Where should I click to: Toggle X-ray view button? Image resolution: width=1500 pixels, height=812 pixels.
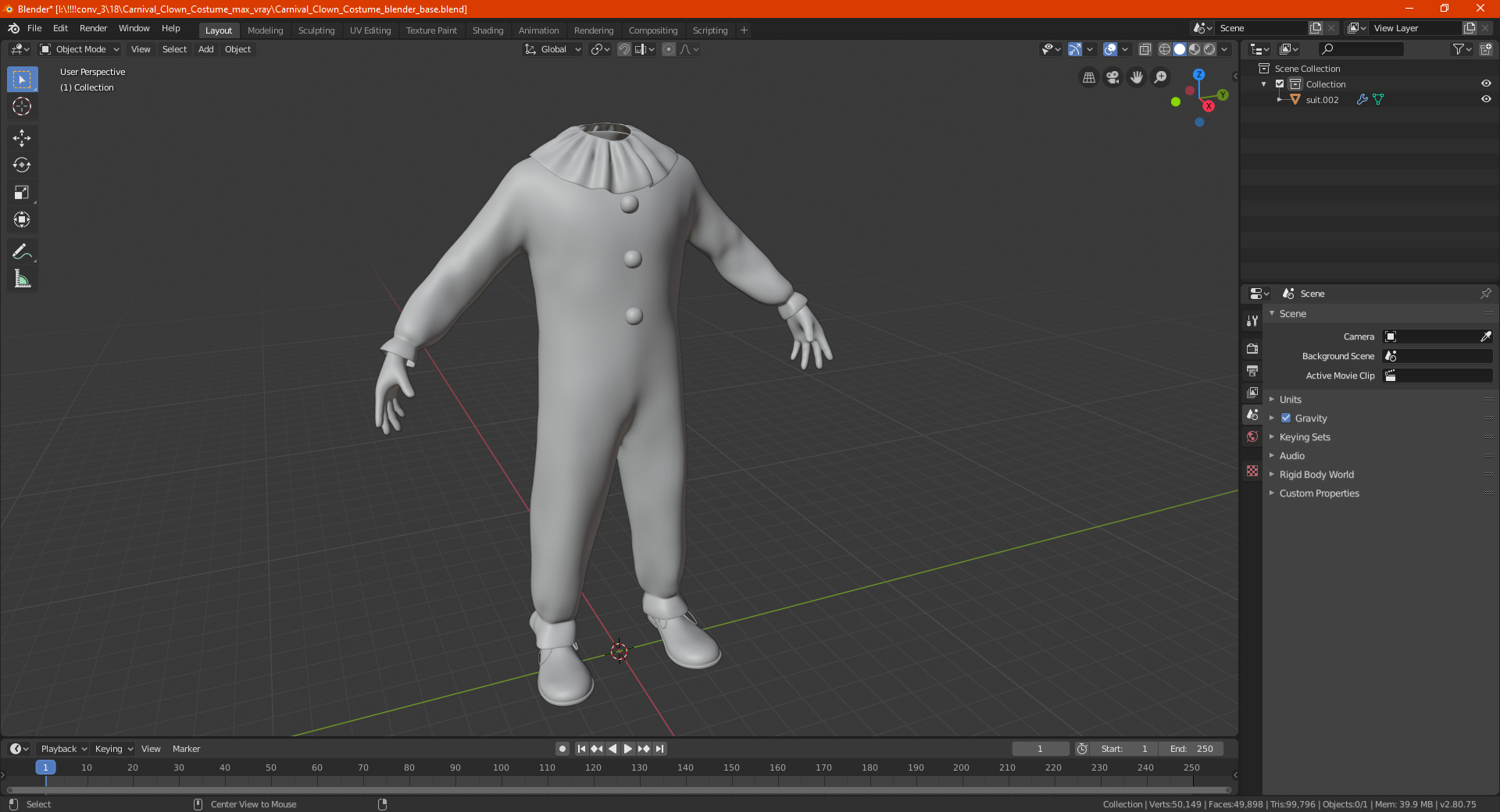tap(1145, 49)
